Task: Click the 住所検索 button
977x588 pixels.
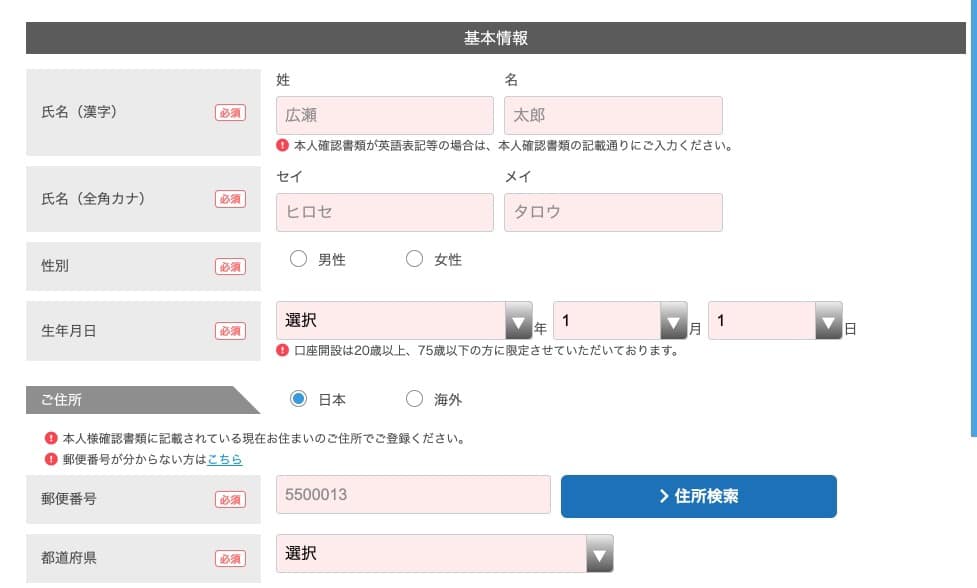Action: coord(698,496)
